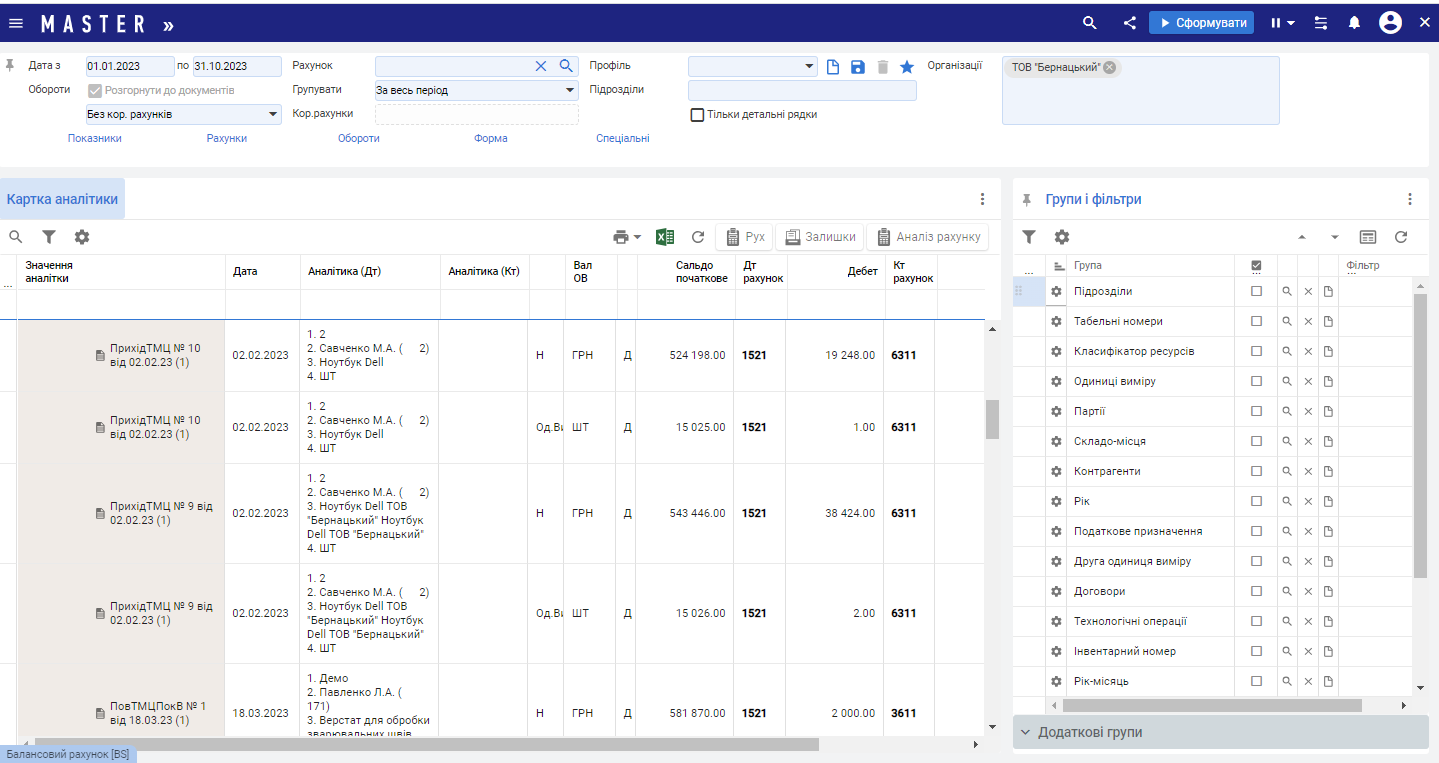Click the Дата з start date field
Viewport: 1439px width, 763px height.
[129, 66]
